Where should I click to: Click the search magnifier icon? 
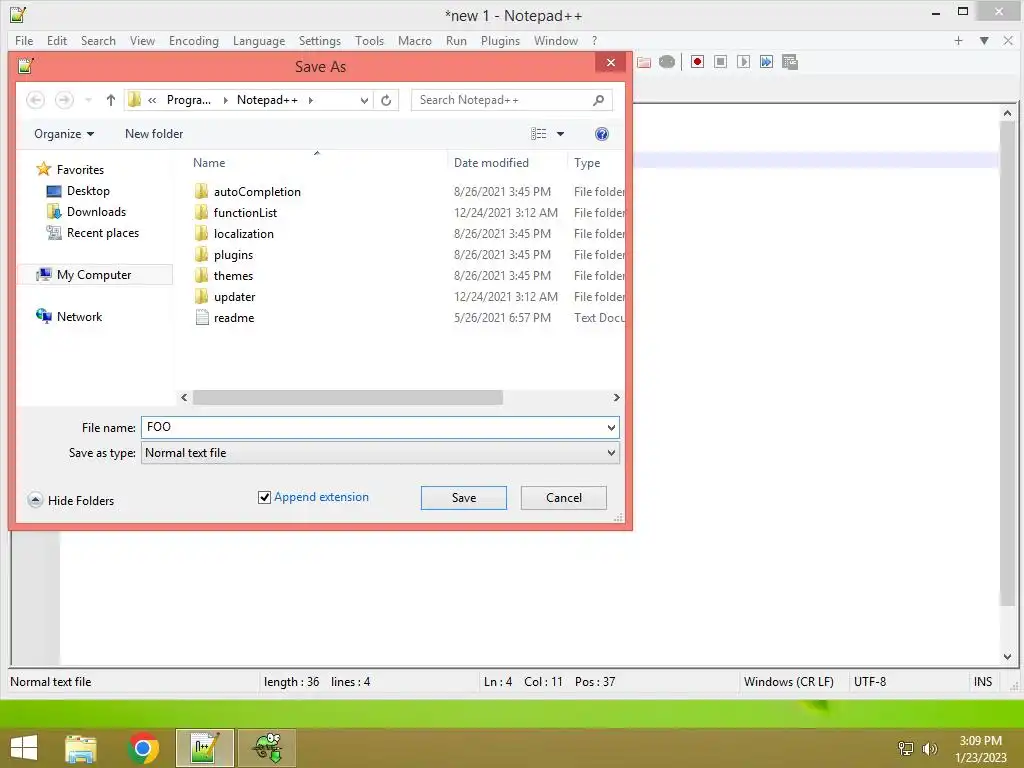[598, 100]
